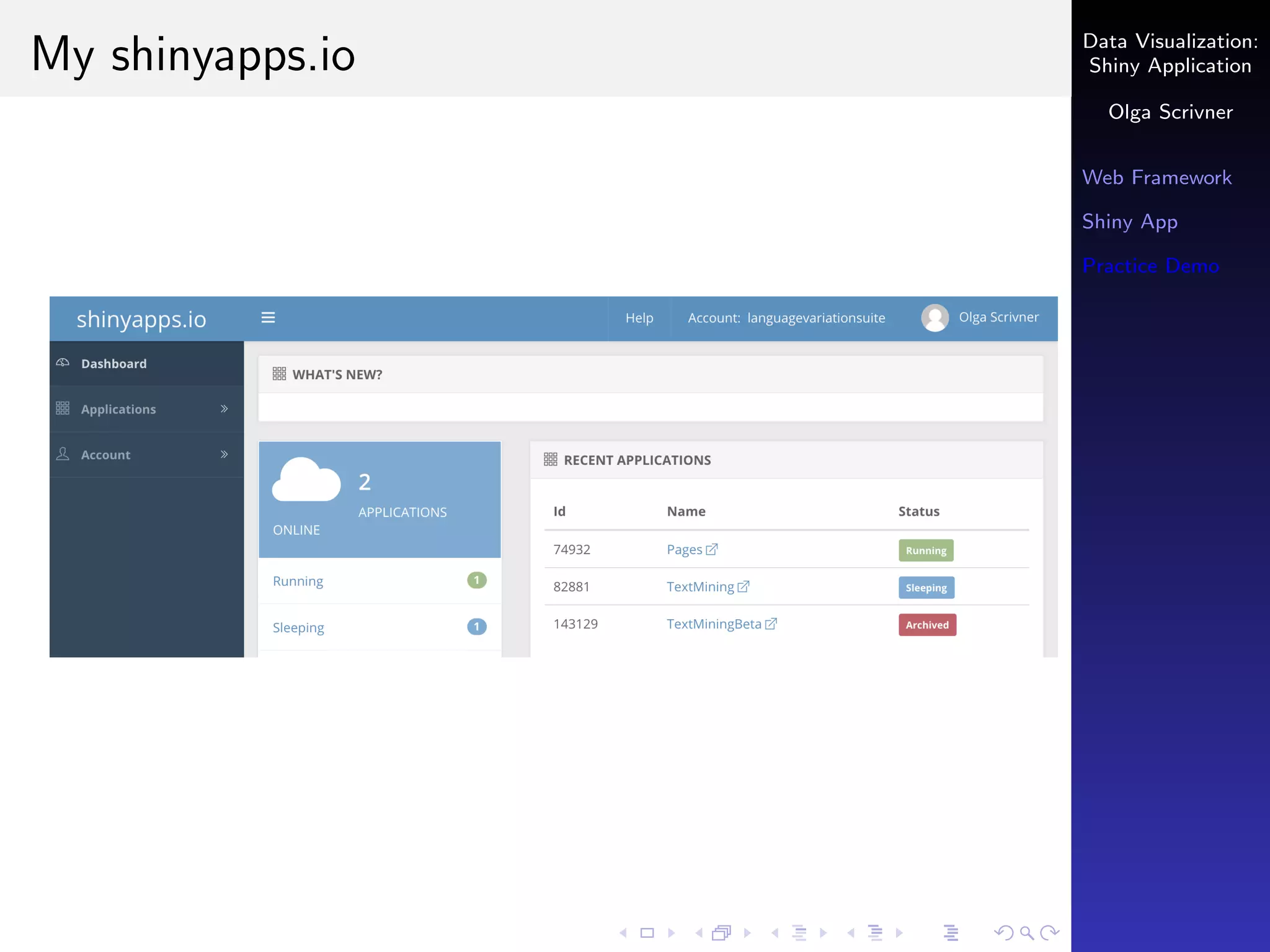This screenshot has width=1270, height=952.
Task: Click the Olga Scrivner author name in slide sidebar
Action: (x=1170, y=112)
